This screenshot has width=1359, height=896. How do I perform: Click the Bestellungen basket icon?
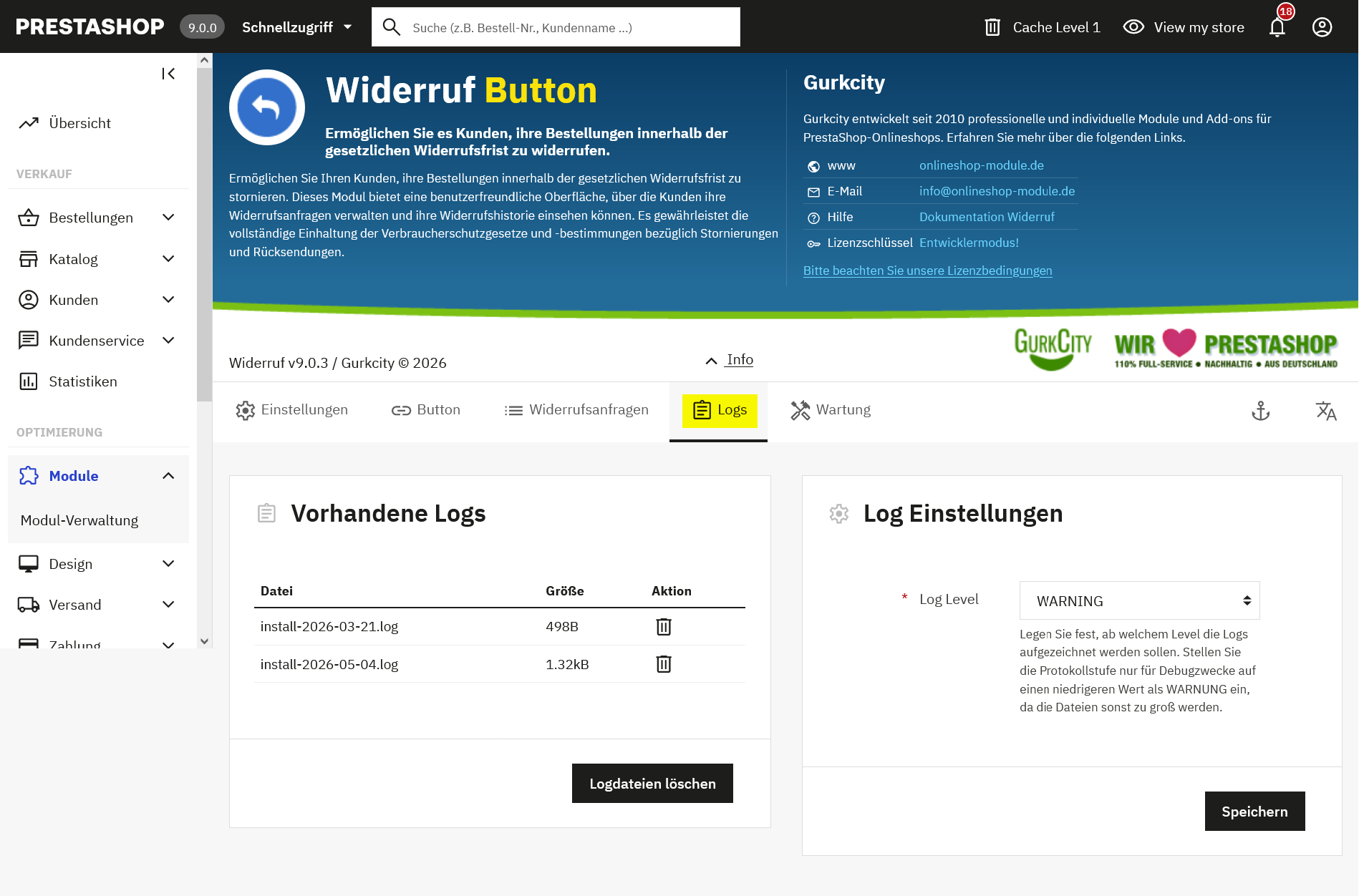pos(29,218)
